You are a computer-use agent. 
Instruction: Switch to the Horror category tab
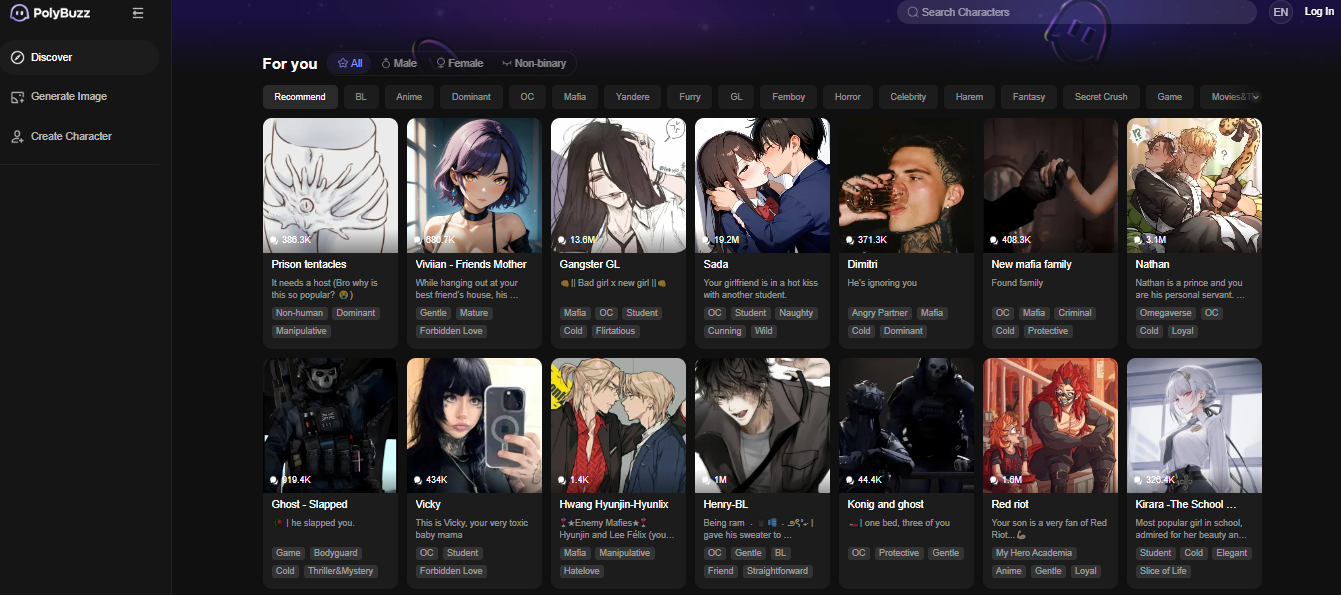point(847,97)
